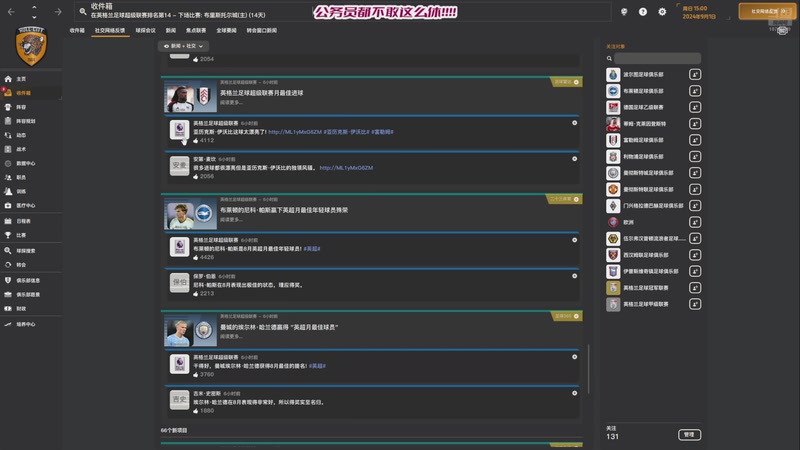This screenshot has width=800, height=450.
Task: Switch to the 焦点联赛 tab
Action: pyautogui.click(x=196, y=31)
